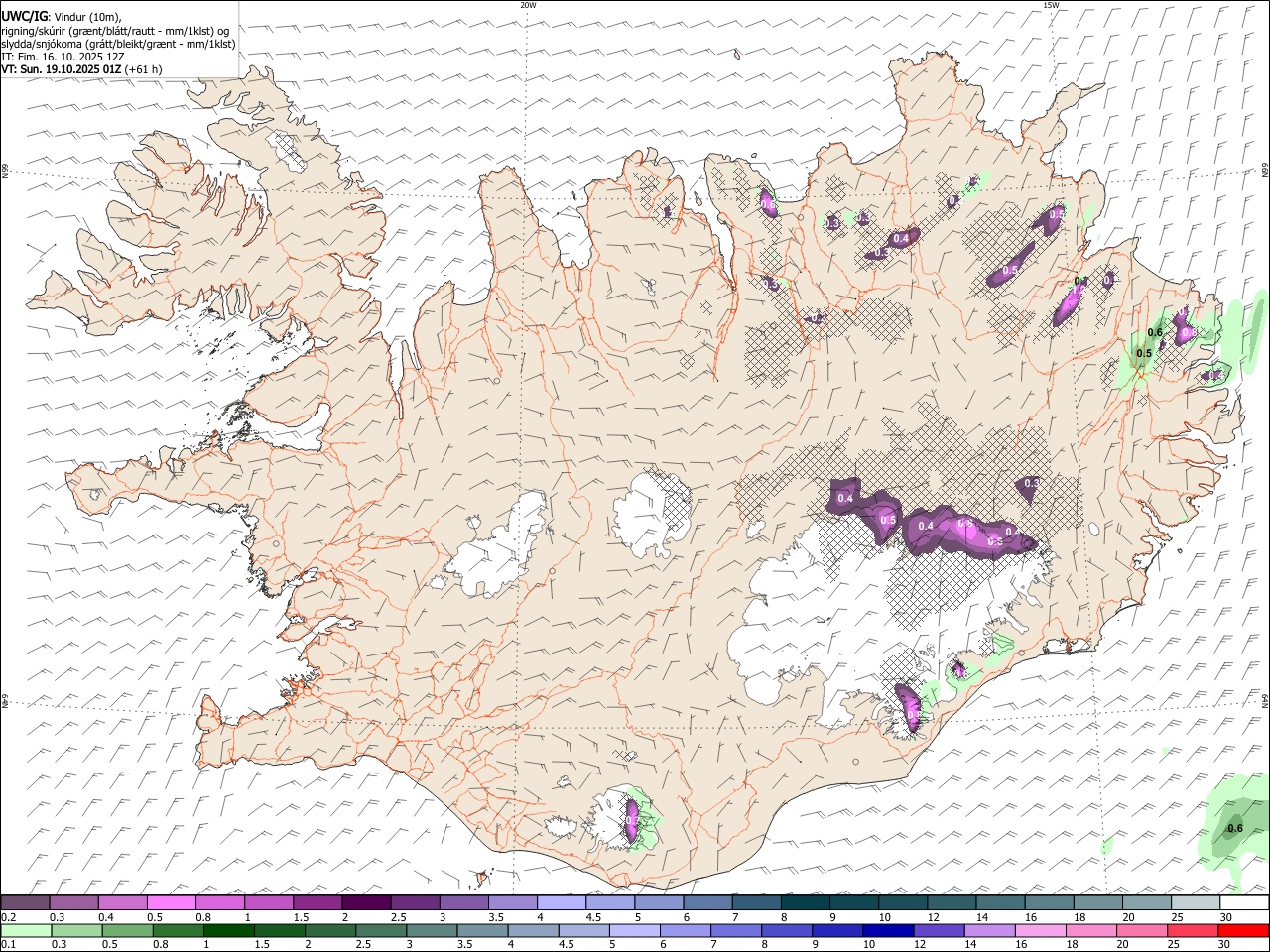Click the '15W' longitude label
Viewport: 1270px width, 952px height.
click(x=1051, y=5)
